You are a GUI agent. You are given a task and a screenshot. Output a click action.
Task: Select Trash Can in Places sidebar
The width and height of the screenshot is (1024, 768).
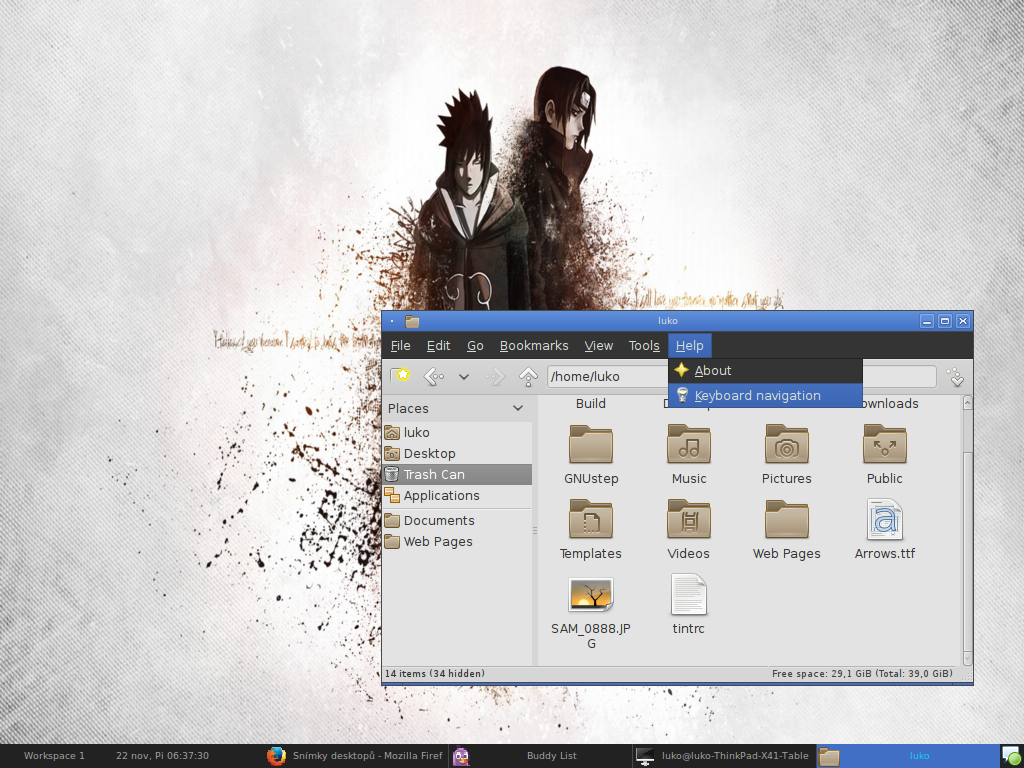point(457,474)
